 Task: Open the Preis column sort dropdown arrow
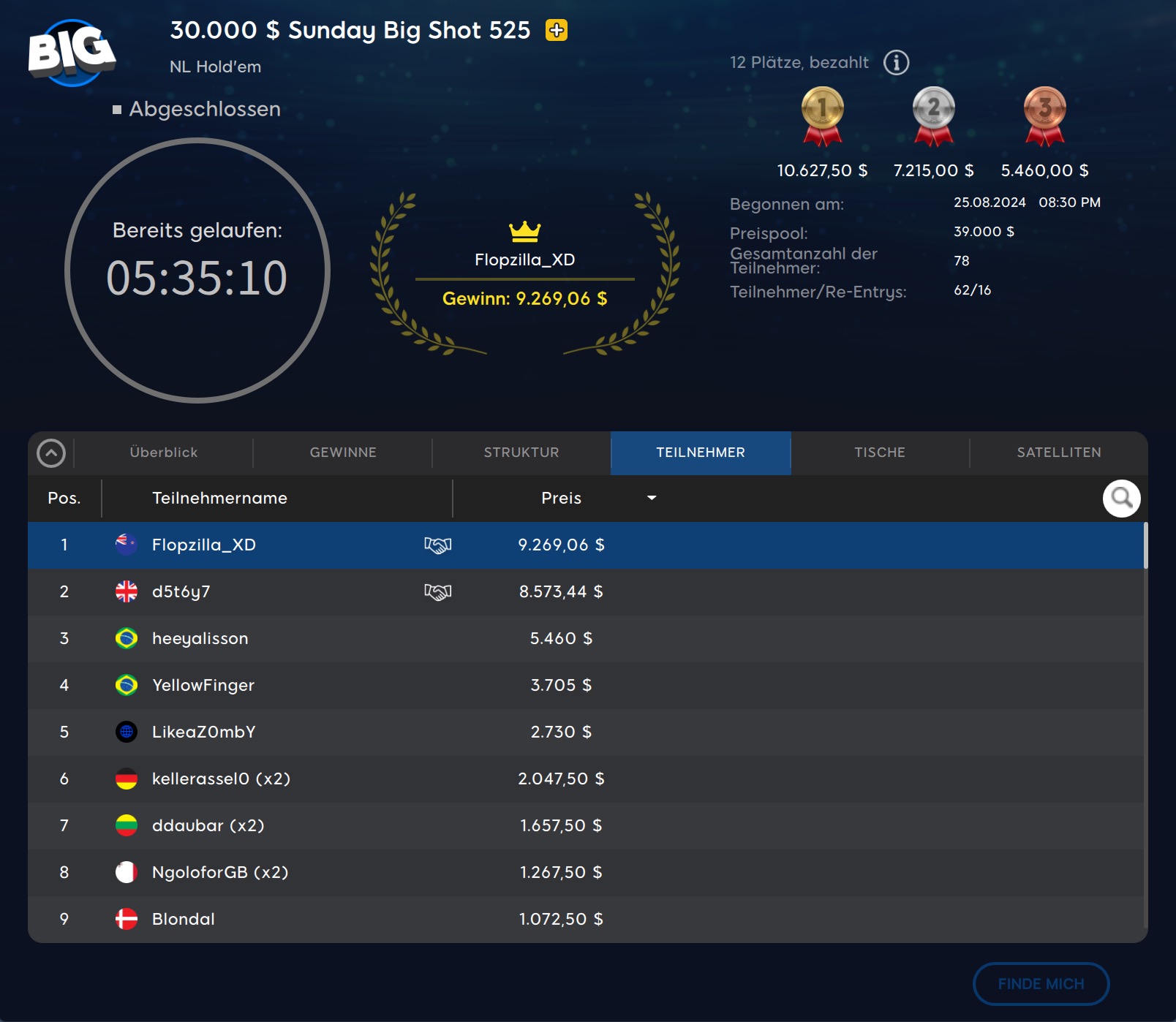tap(652, 499)
